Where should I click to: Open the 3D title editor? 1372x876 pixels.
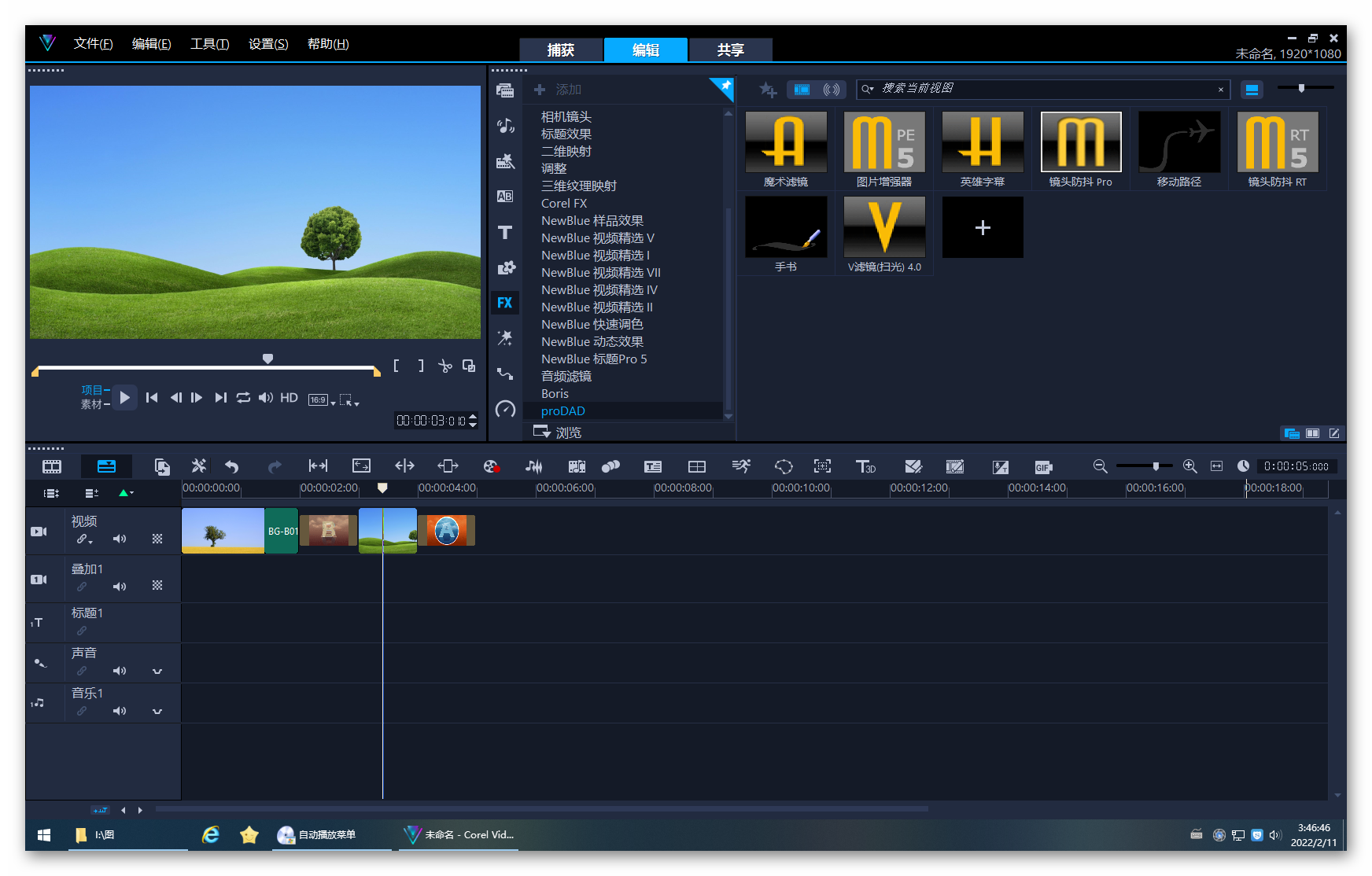point(865,466)
